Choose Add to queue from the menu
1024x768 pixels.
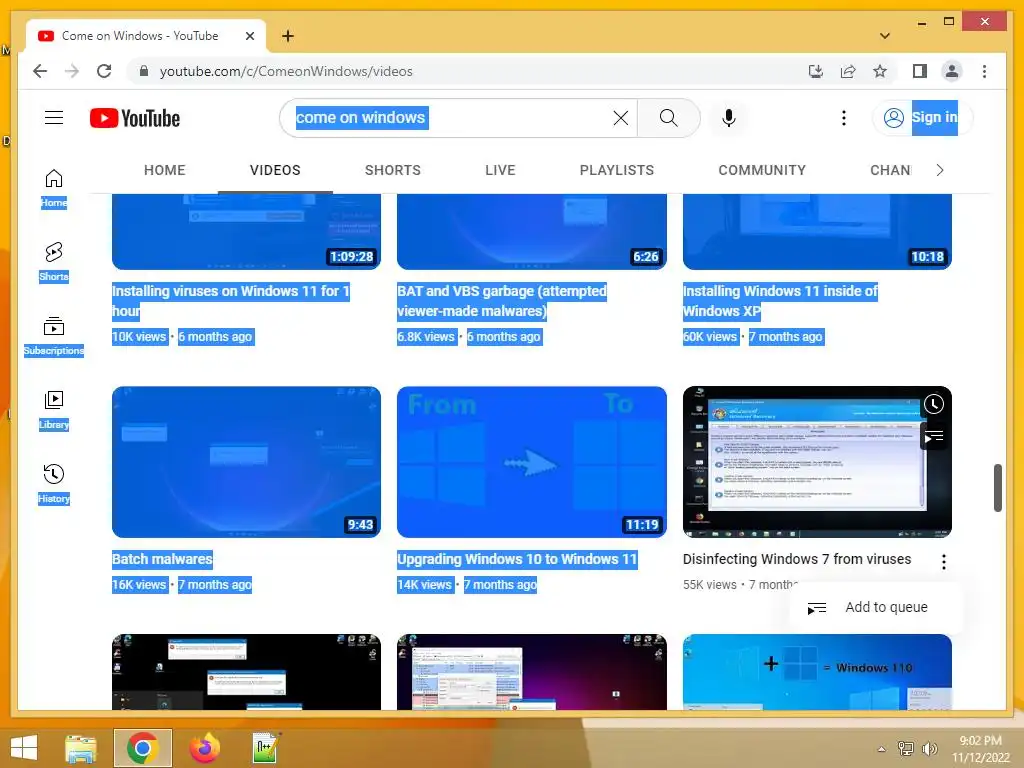(875, 607)
